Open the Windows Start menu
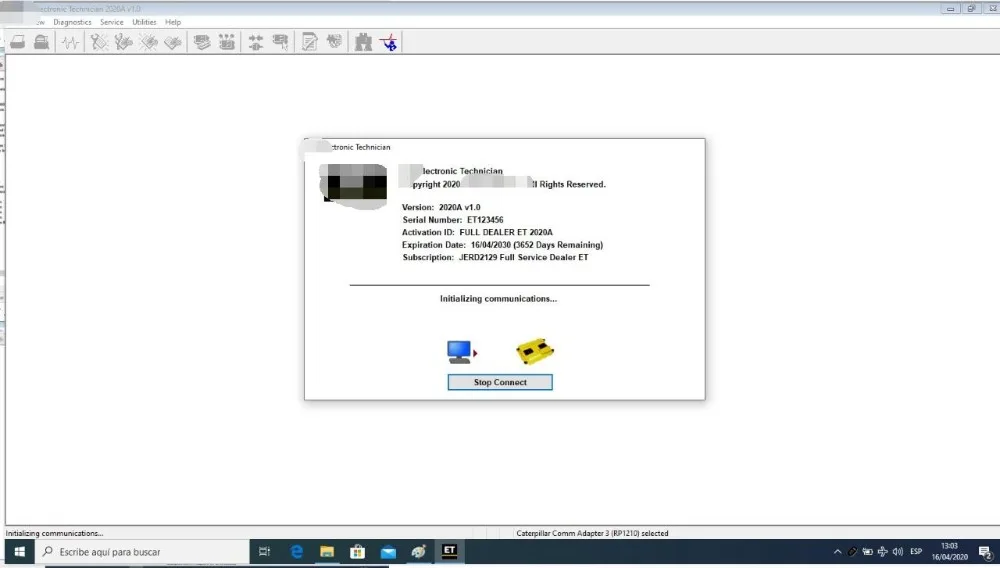 (x=19, y=552)
